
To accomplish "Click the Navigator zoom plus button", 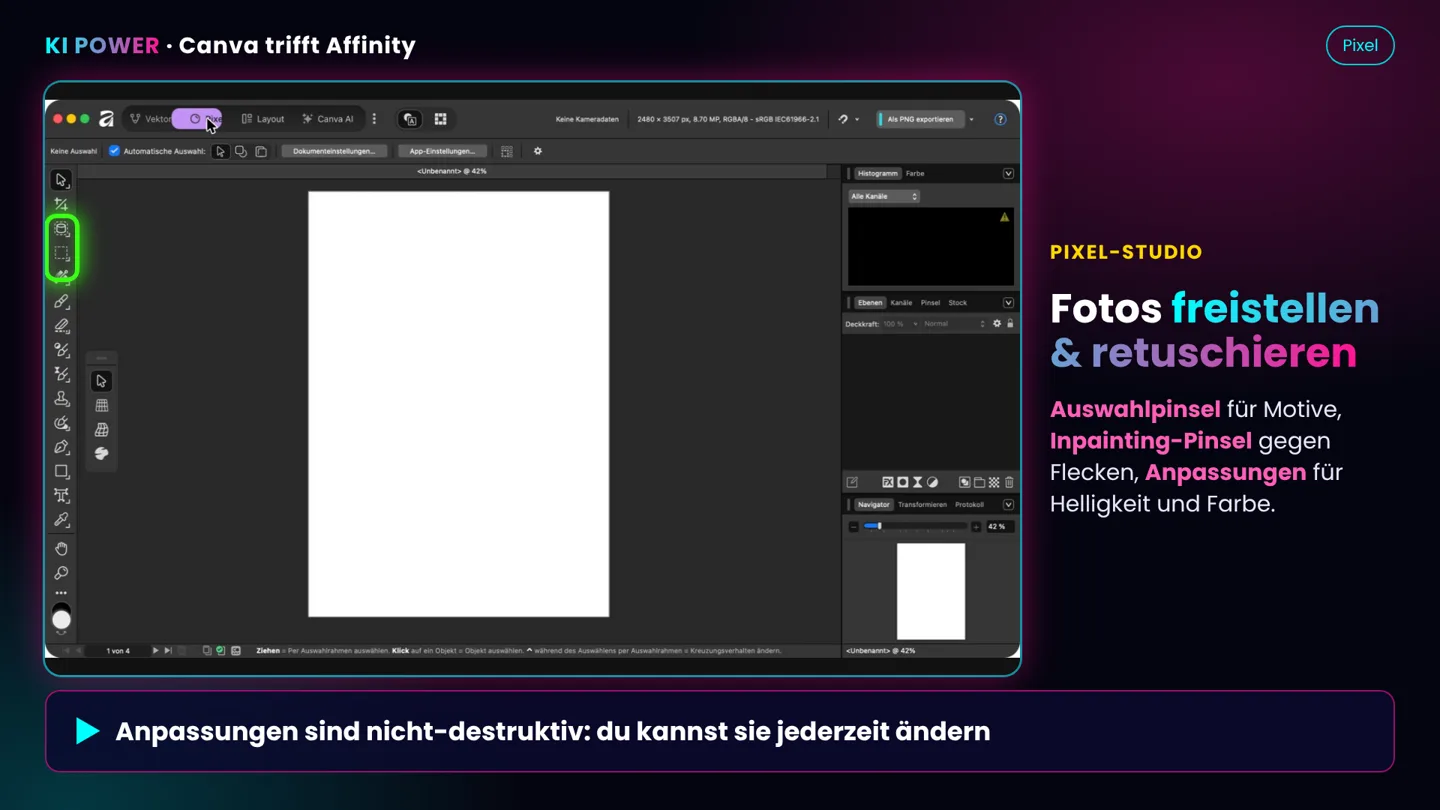I will tap(976, 526).
